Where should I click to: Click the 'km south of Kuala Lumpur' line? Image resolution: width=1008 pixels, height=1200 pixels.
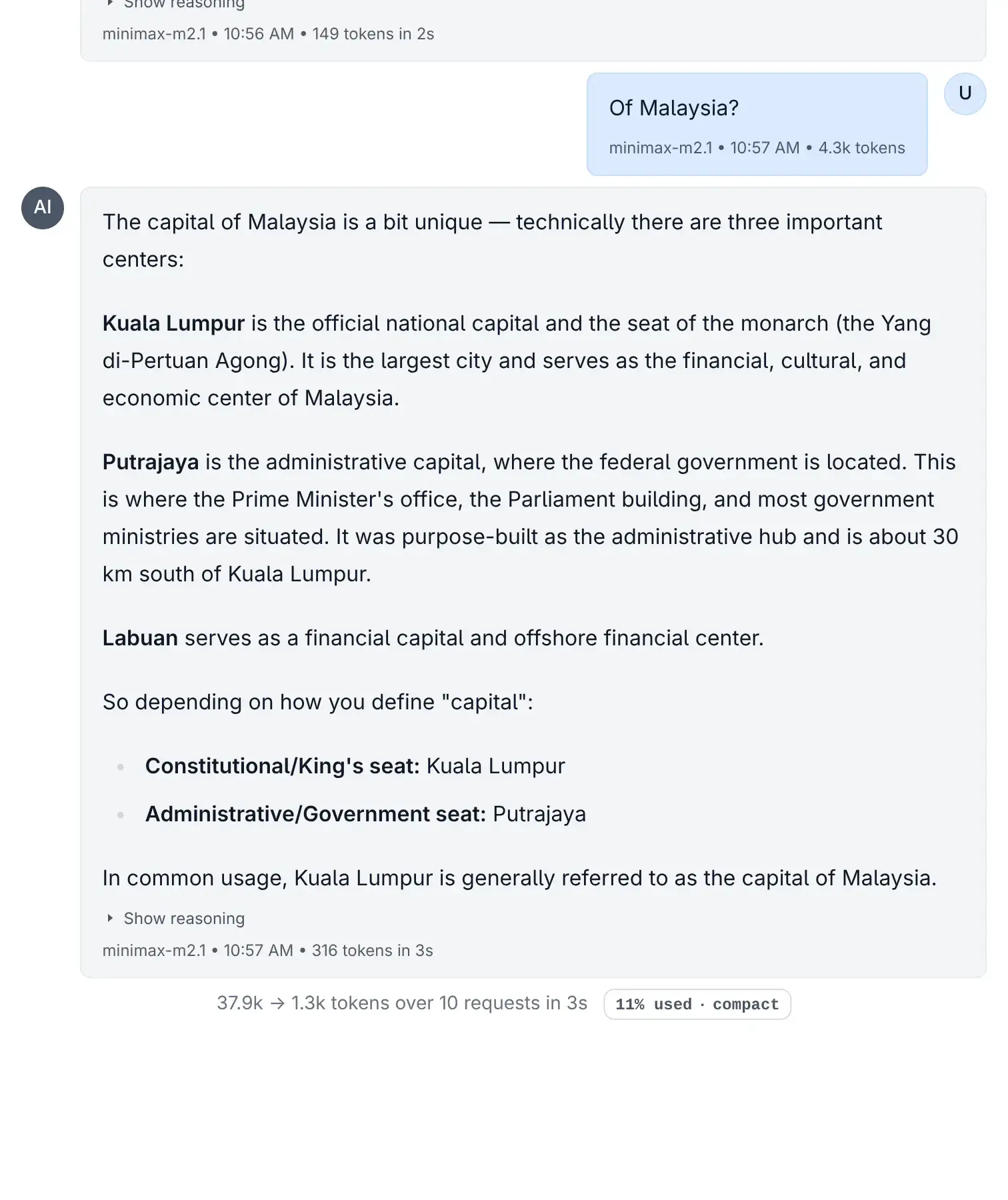point(237,574)
